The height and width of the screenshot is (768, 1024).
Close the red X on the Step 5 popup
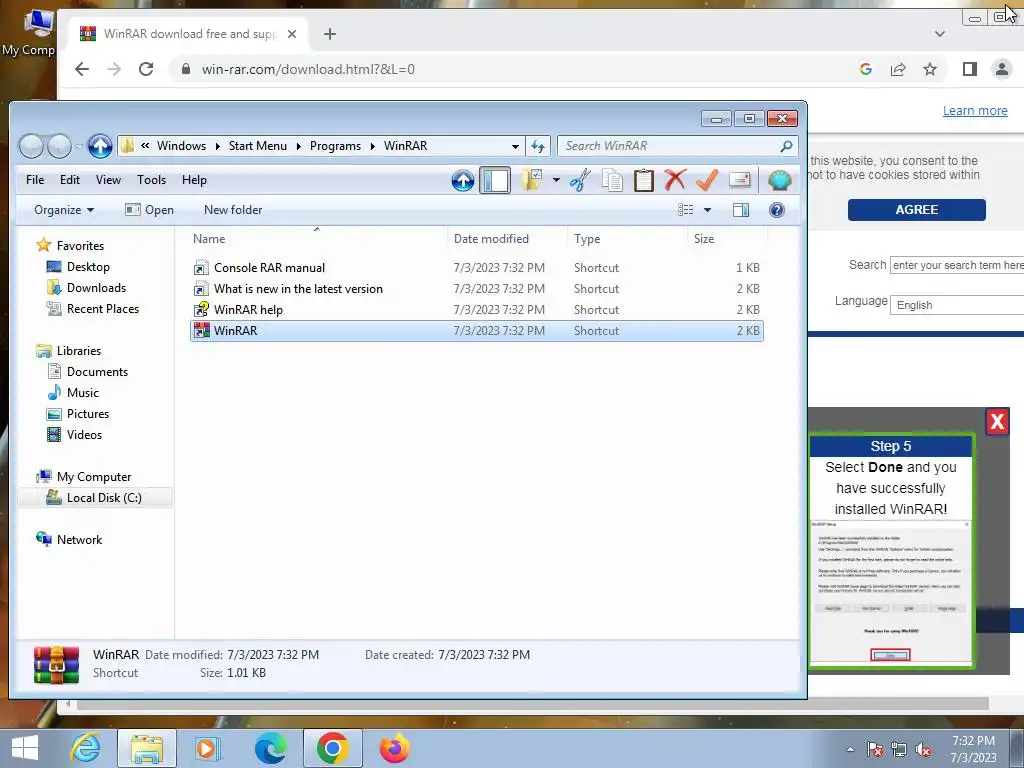pos(997,421)
